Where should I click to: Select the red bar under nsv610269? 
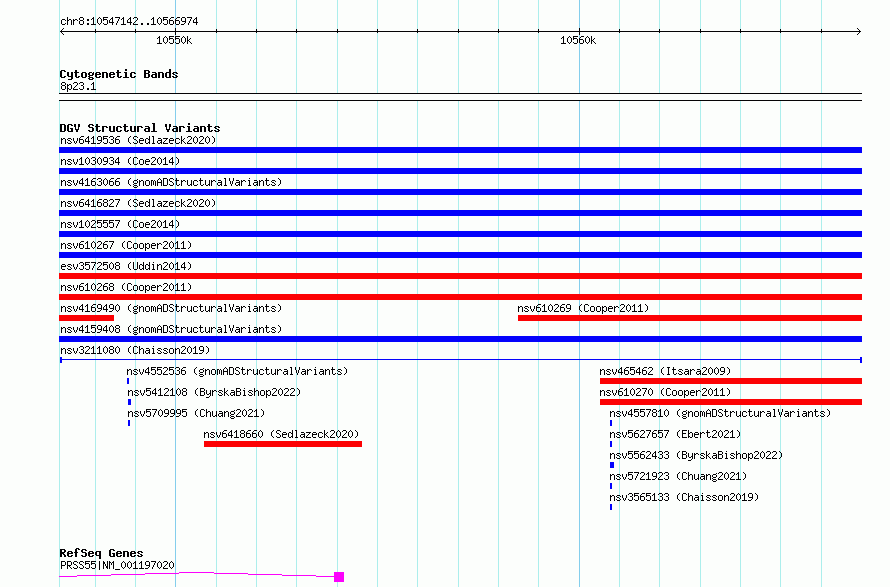point(690,318)
